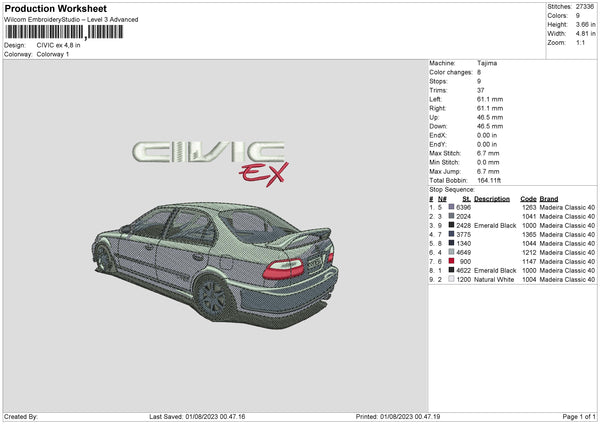Click the N# column header
This screenshot has width=600, height=424.
pos(441,198)
